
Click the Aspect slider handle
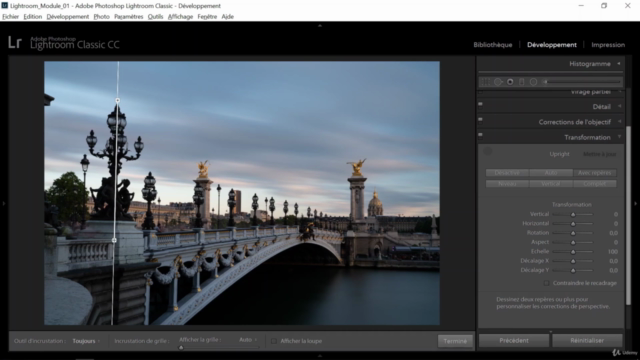[x=573, y=242]
